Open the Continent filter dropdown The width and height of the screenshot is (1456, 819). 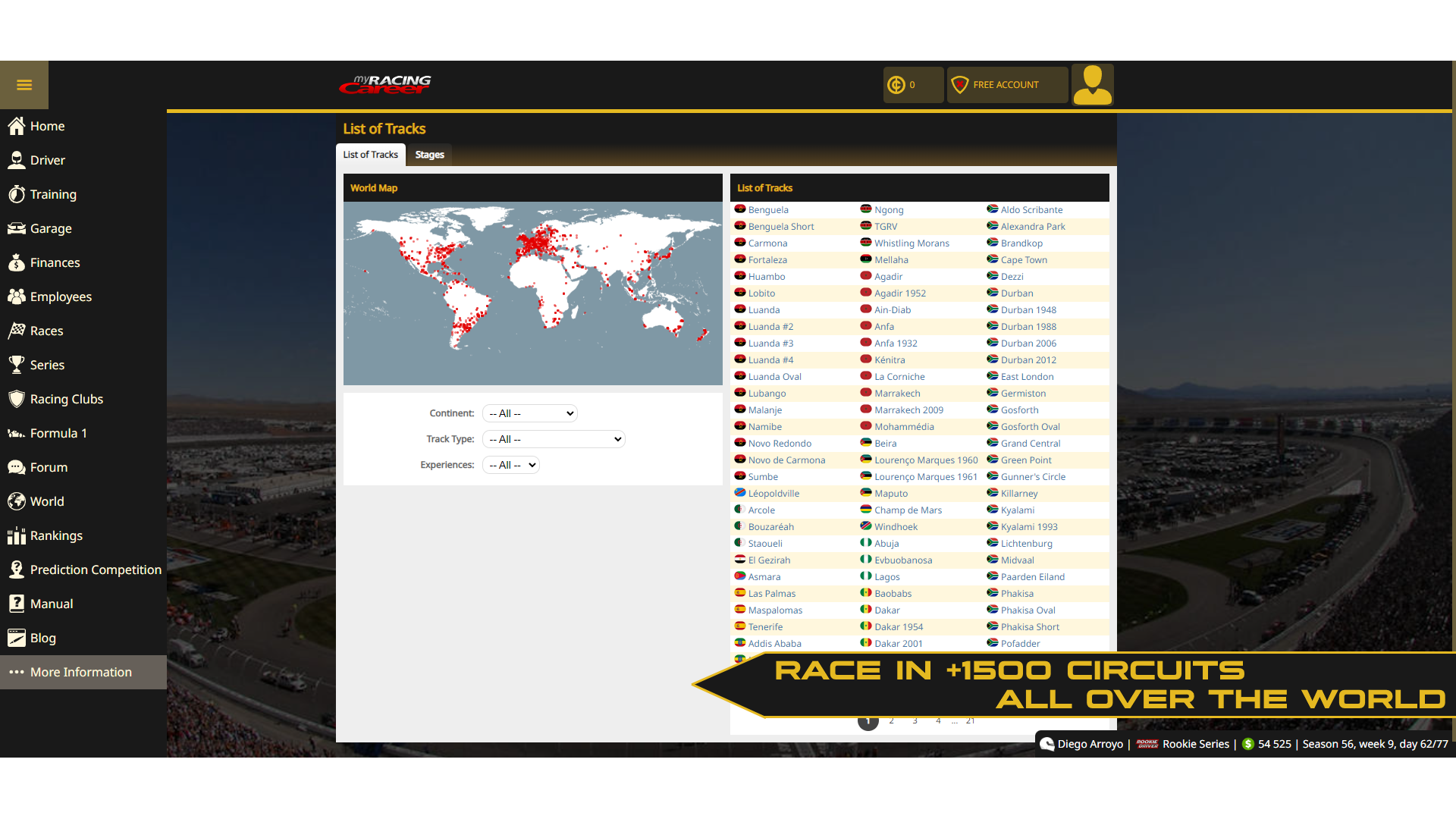coord(529,413)
